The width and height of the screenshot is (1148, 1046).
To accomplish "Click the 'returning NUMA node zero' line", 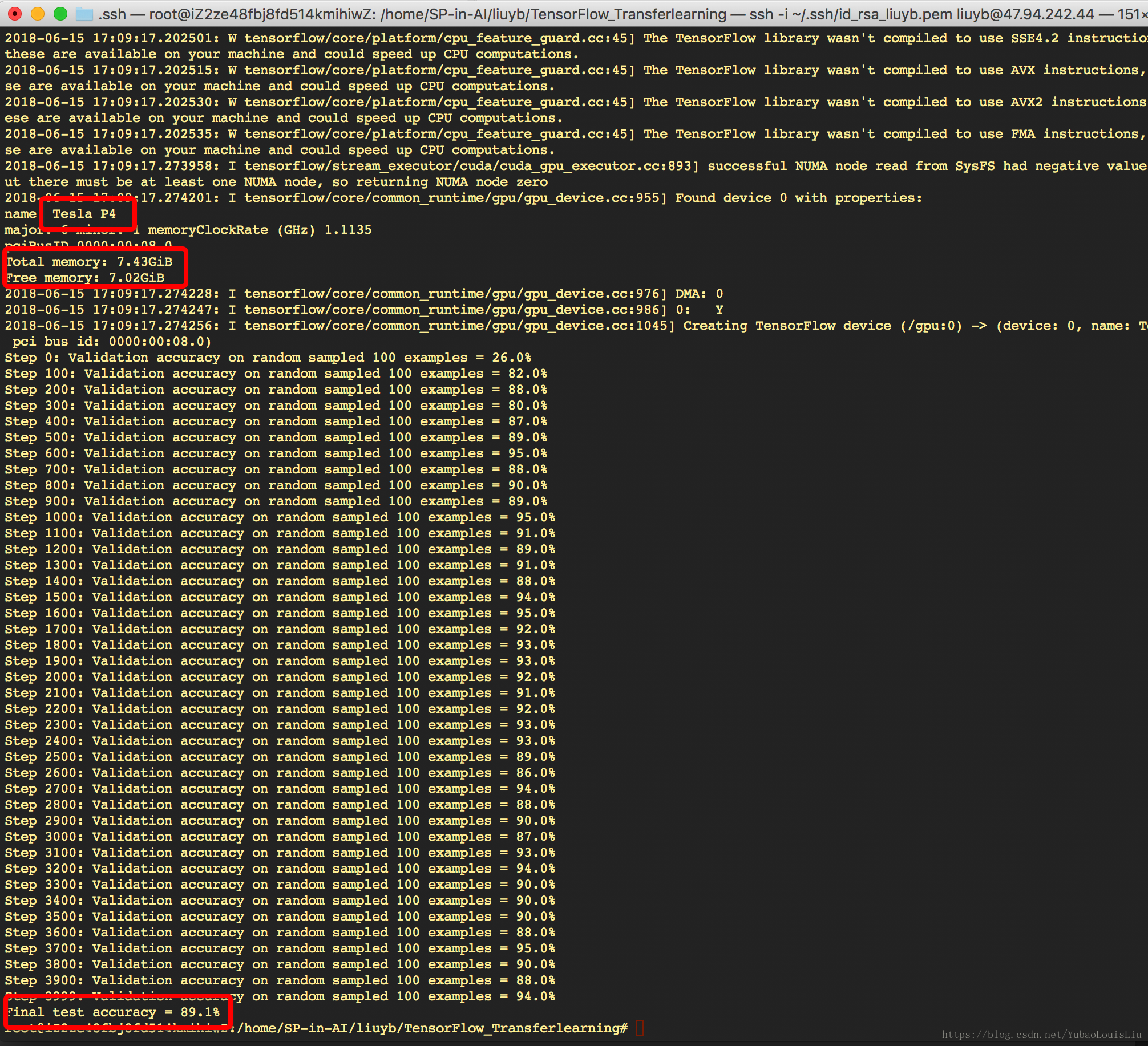I will [x=276, y=182].
